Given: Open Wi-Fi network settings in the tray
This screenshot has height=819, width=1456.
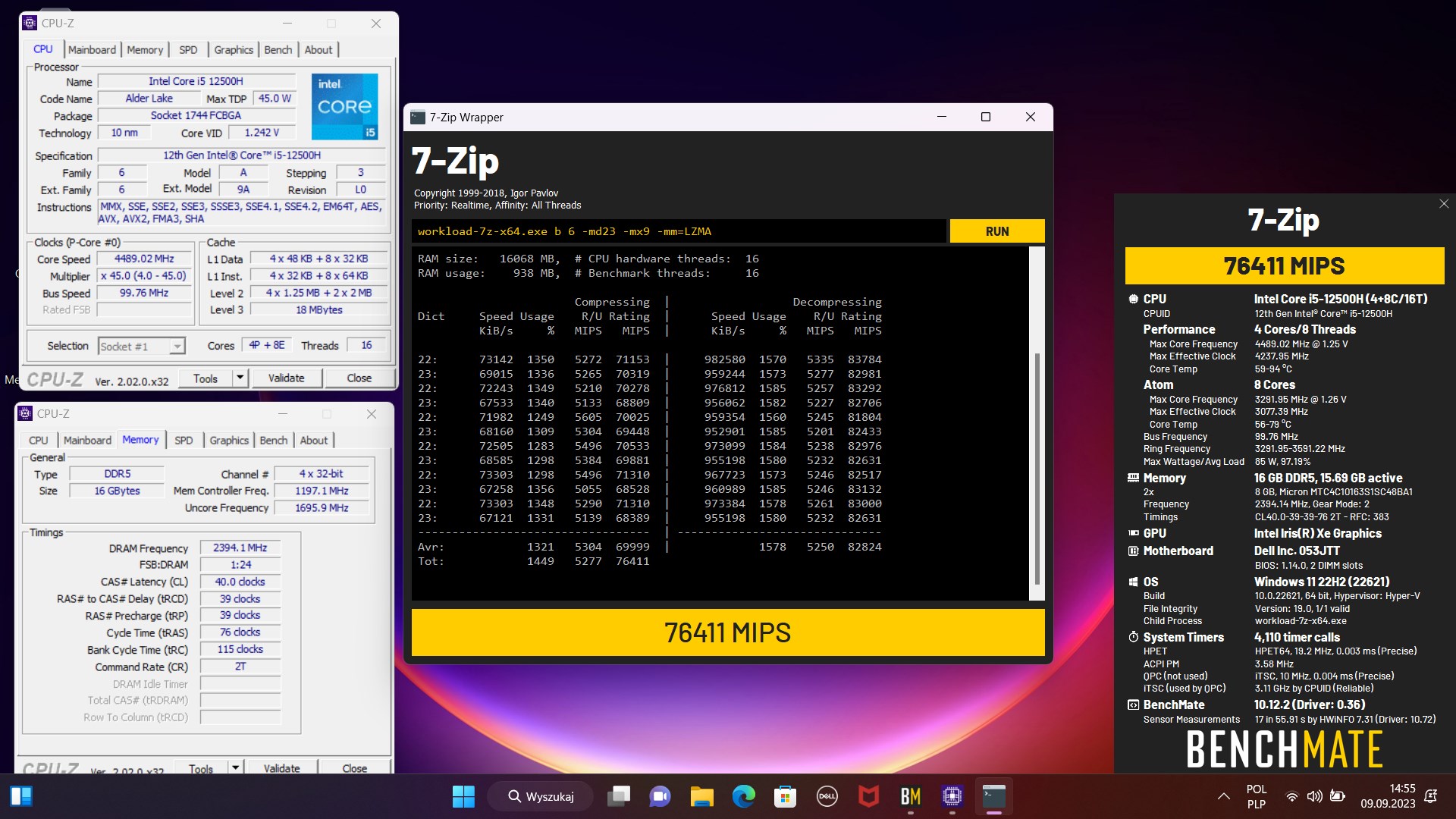Looking at the screenshot, I should [x=1291, y=796].
